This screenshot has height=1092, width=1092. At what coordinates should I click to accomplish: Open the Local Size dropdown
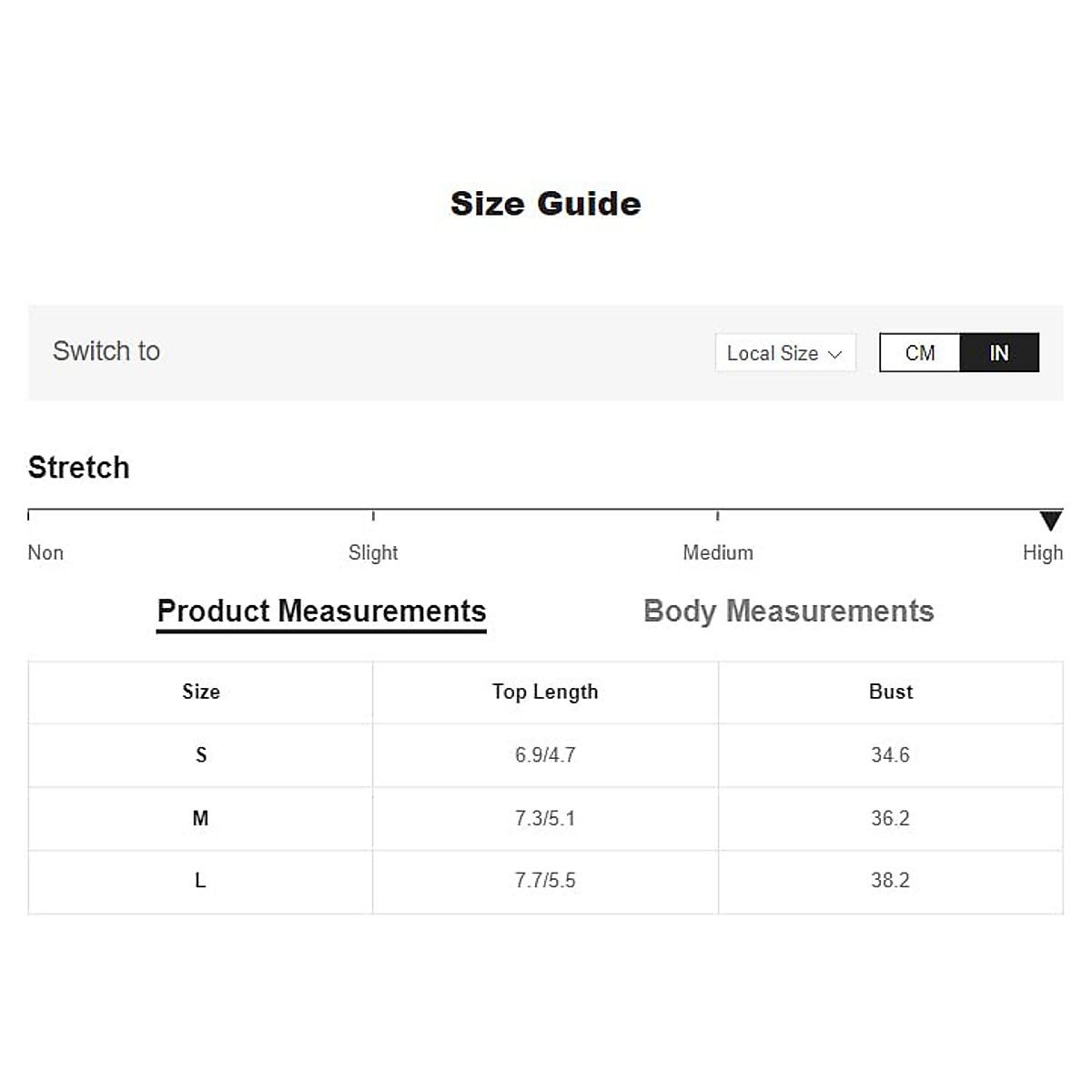(x=784, y=353)
